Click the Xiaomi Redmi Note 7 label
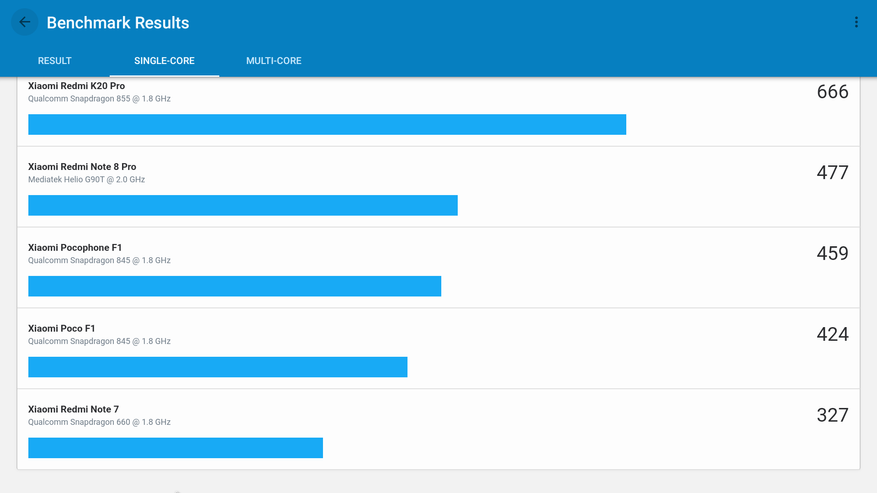The width and height of the screenshot is (877, 493). [x=73, y=409]
